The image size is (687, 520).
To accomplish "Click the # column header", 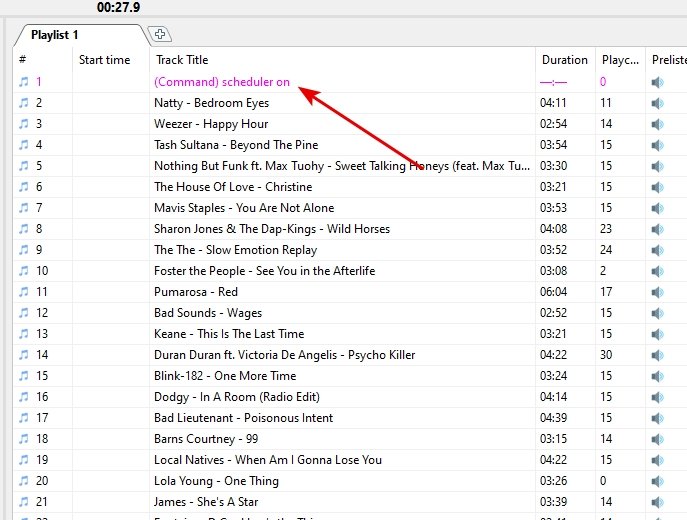I will point(22,60).
